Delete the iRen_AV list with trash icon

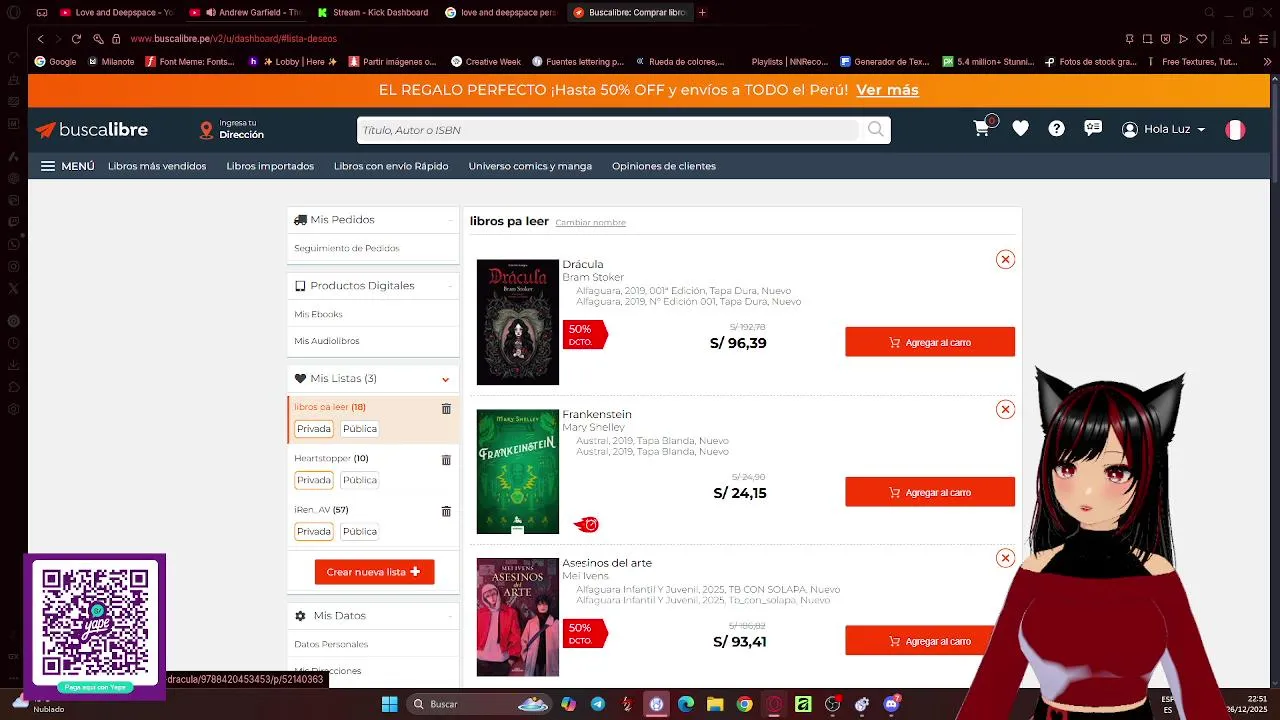pos(446,511)
